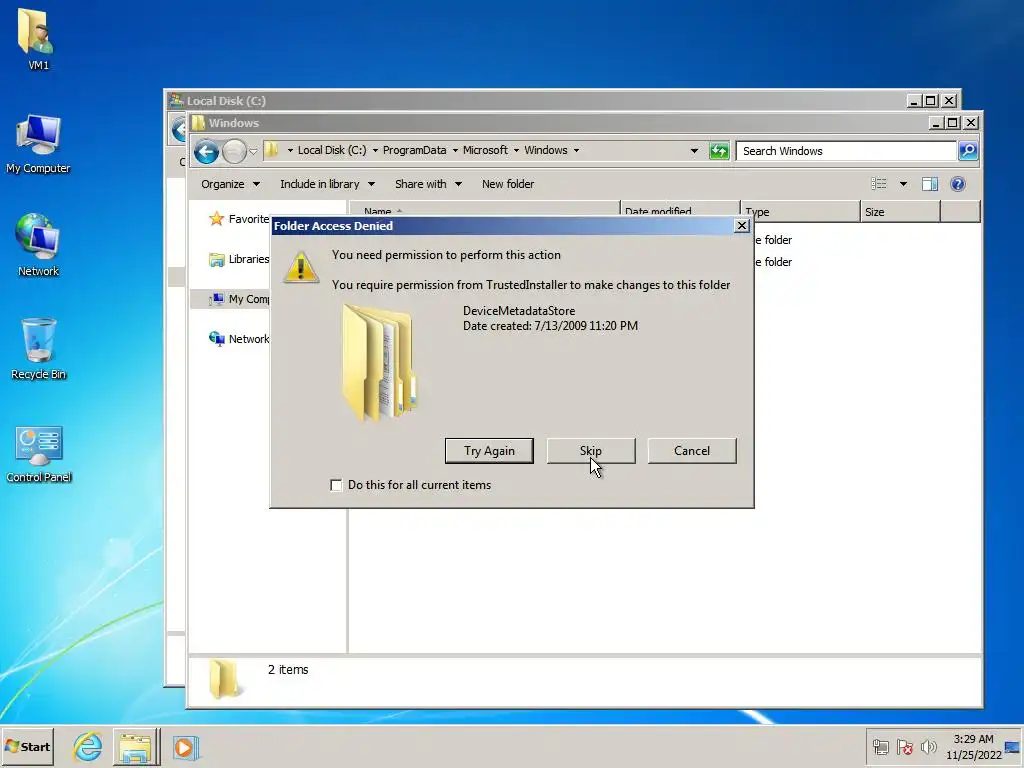Screen dimensions: 1024x768
Task: Sort by the Type column header
Action: [x=800, y=212]
